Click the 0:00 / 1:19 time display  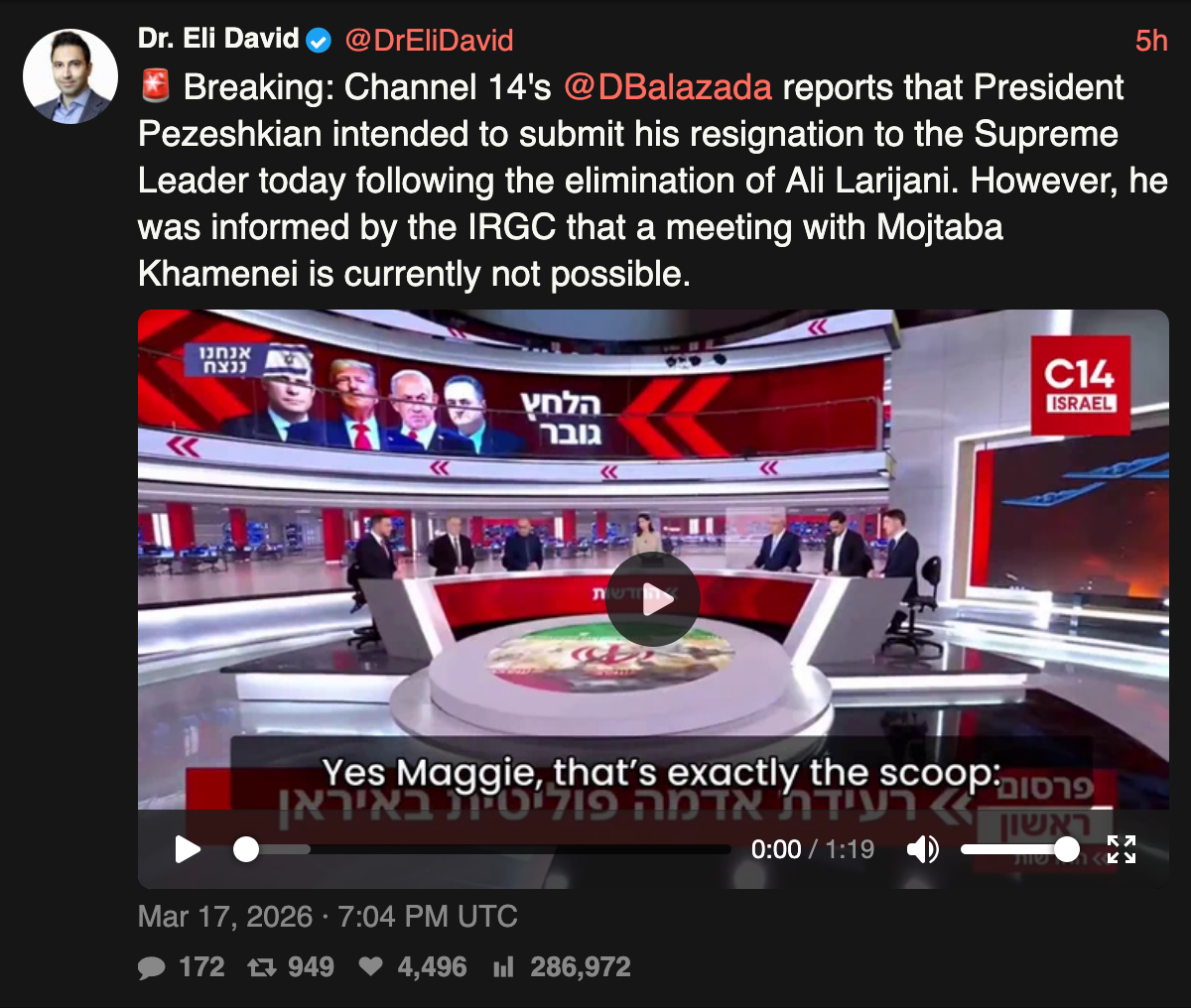813,849
